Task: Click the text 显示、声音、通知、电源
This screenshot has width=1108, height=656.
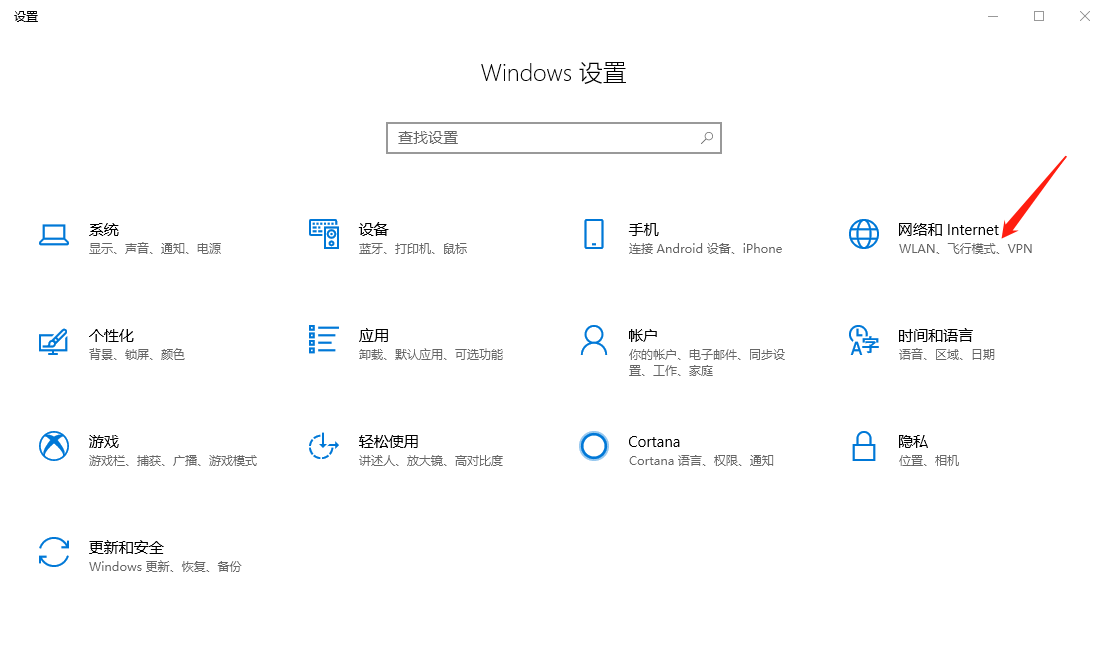Action: (155, 249)
